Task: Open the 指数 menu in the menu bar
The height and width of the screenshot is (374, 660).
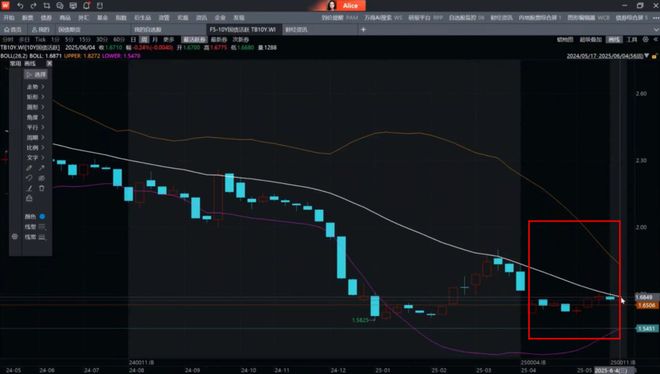Action: [x=121, y=18]
